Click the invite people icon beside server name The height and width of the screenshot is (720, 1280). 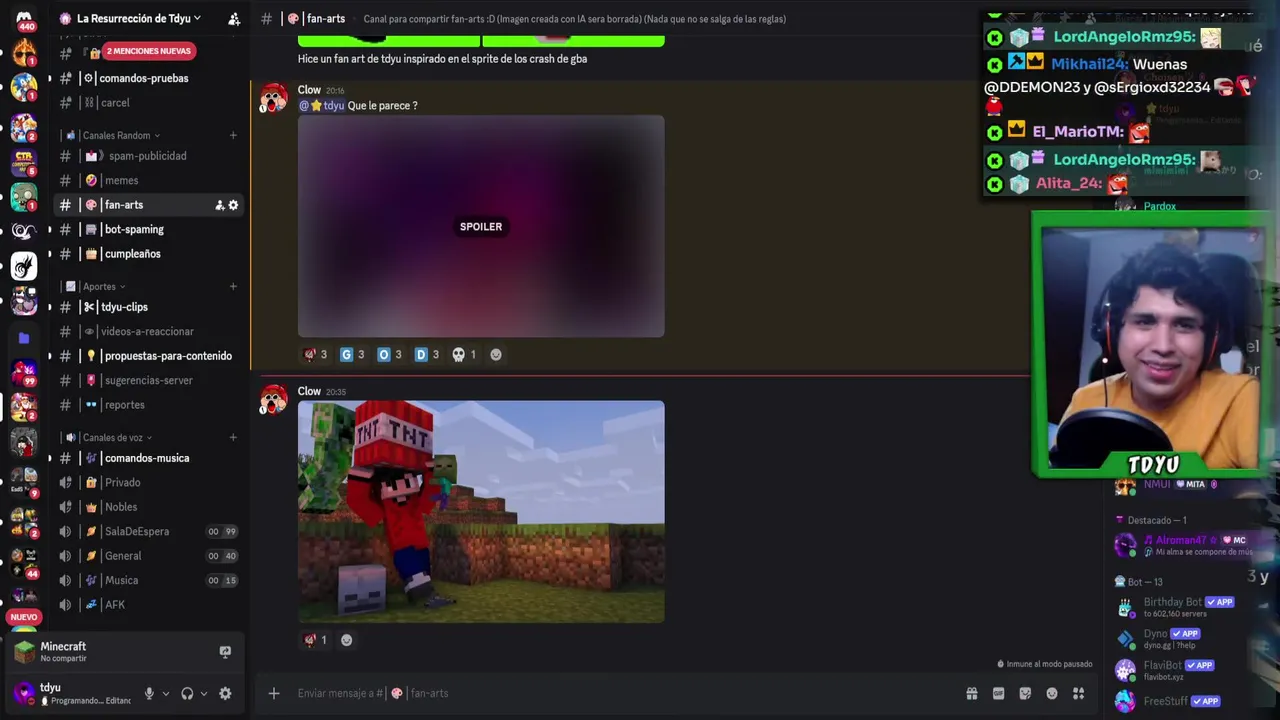click(x=233, y=18)
